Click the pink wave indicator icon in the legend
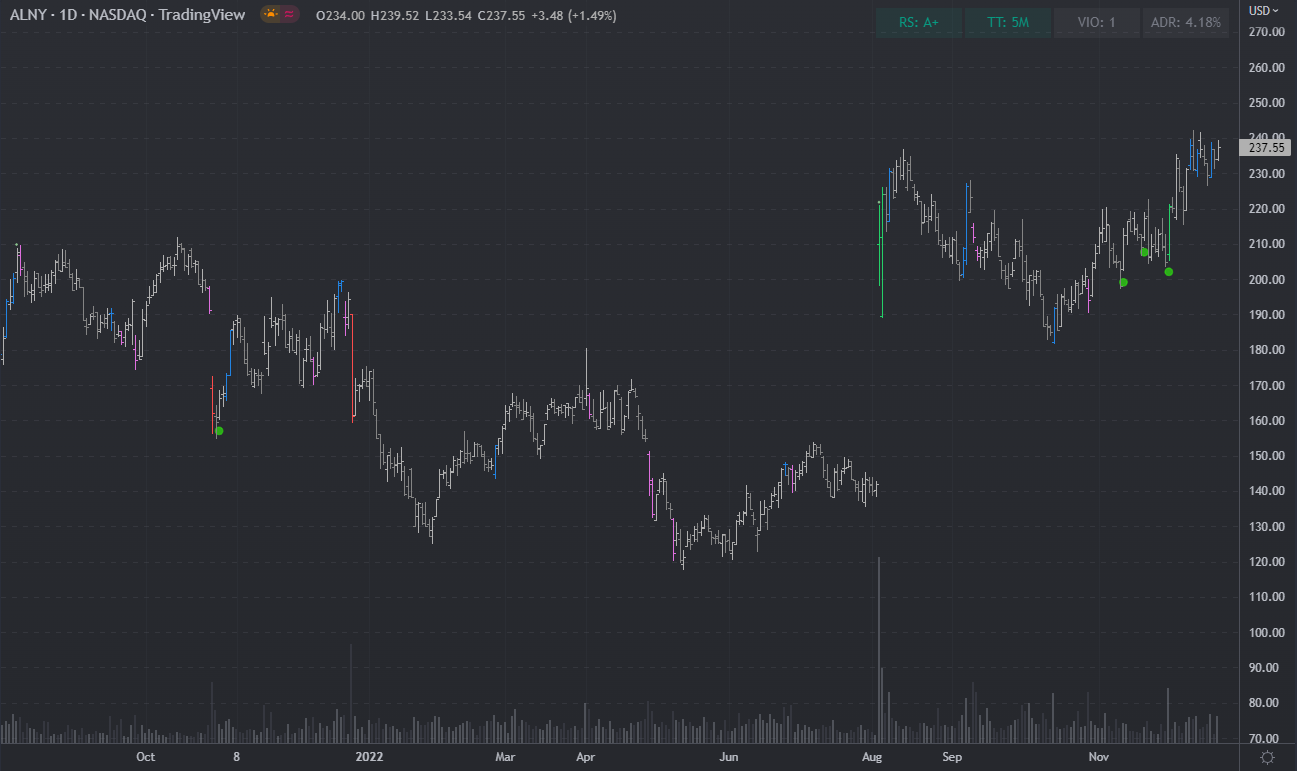The image size is (1297, 771). [x=287, y=14]
